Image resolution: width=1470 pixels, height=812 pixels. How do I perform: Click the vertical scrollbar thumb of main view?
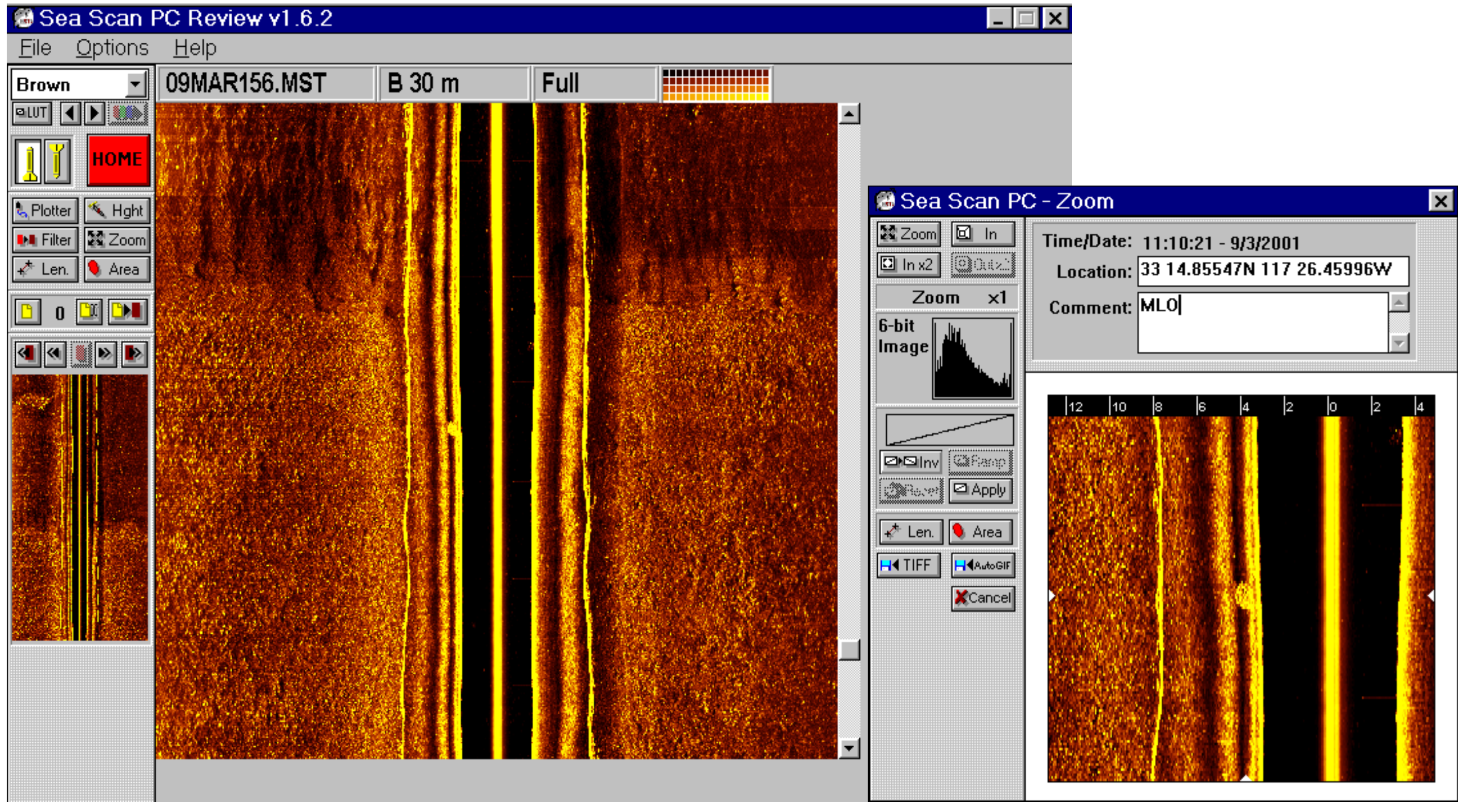pyautogui.click(x=849, y=650)
